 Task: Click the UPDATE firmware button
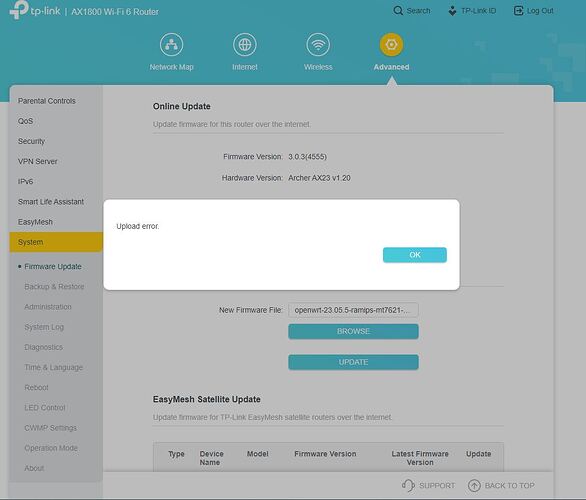[353, 362]
